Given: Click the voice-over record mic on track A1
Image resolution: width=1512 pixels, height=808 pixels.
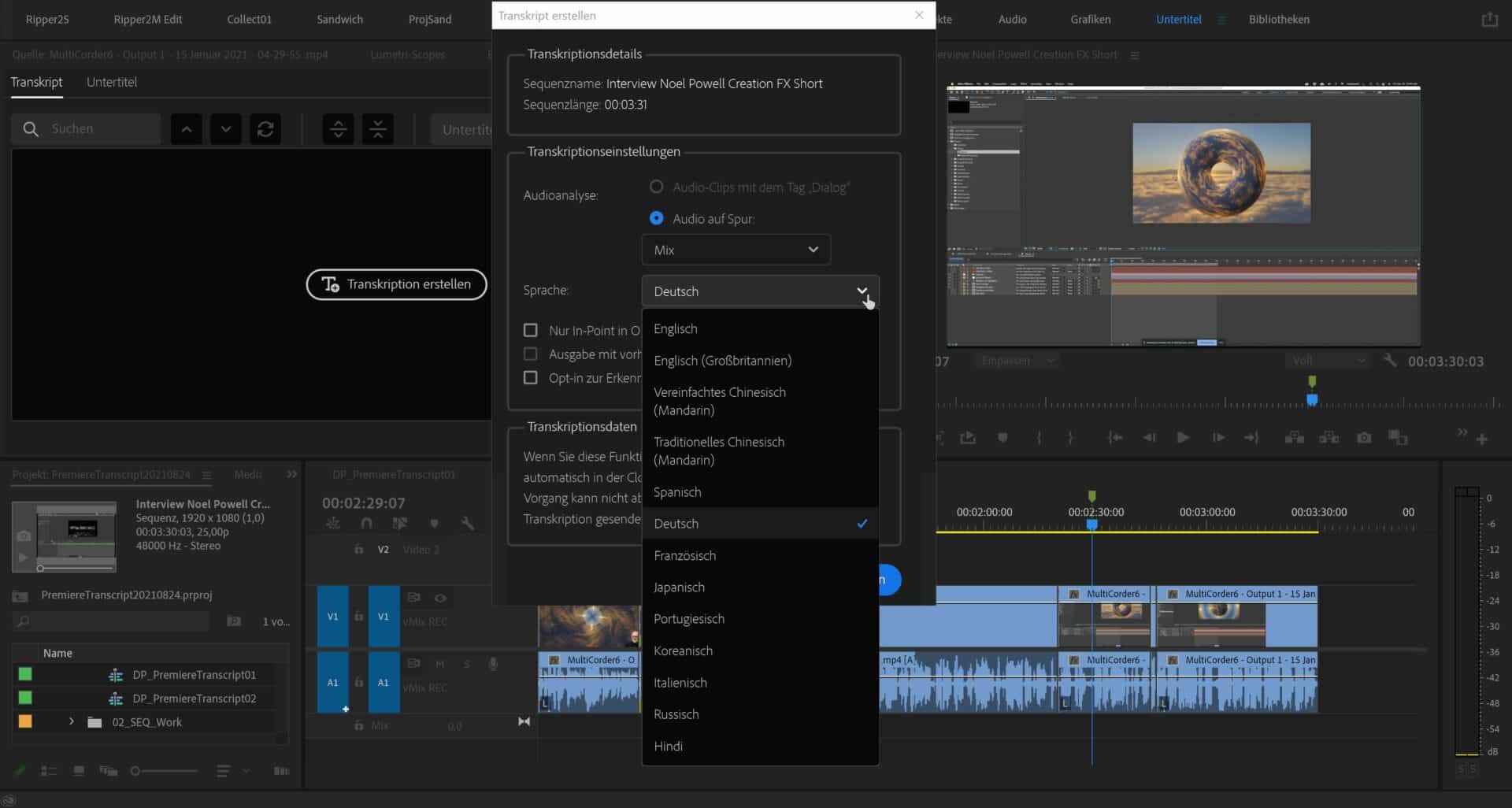Looking at the screenshot, I should pos(493,664).
